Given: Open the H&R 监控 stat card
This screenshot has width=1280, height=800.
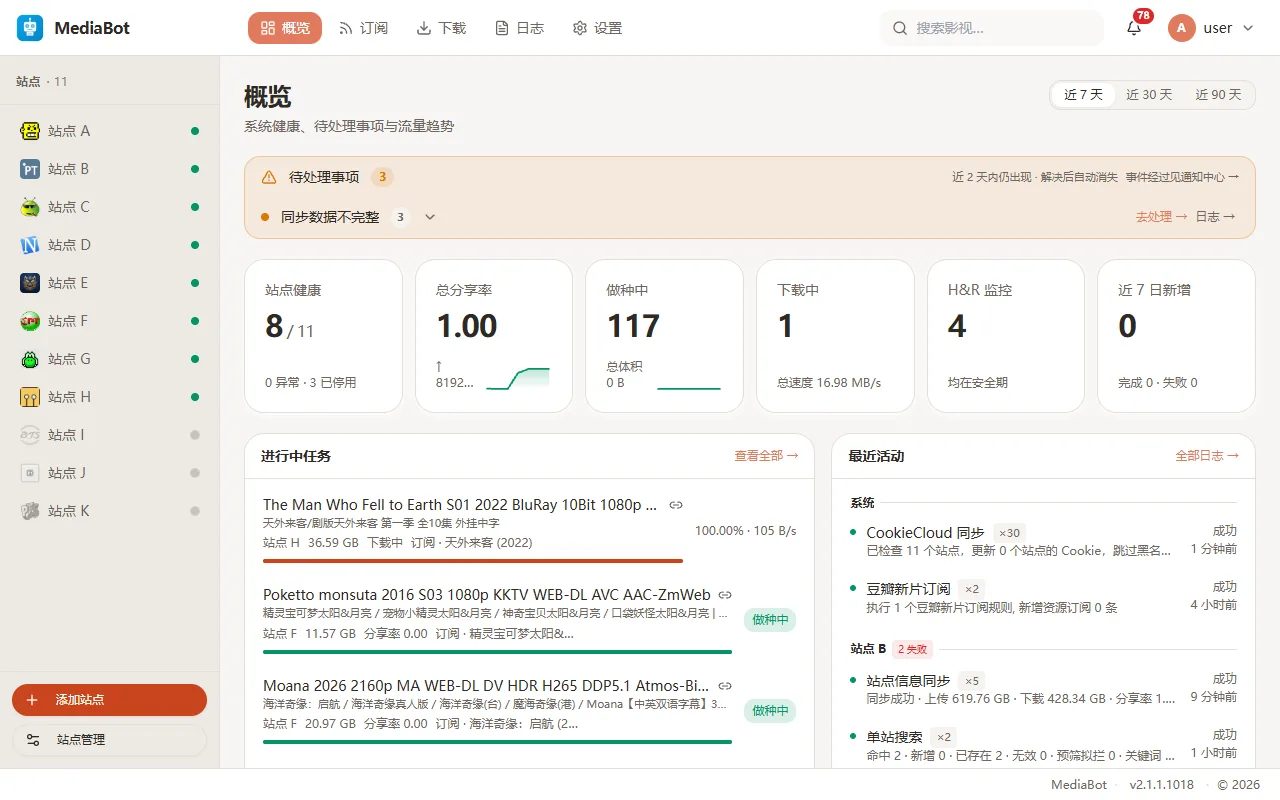Looking at the screenshot, I should point(1006,336).
